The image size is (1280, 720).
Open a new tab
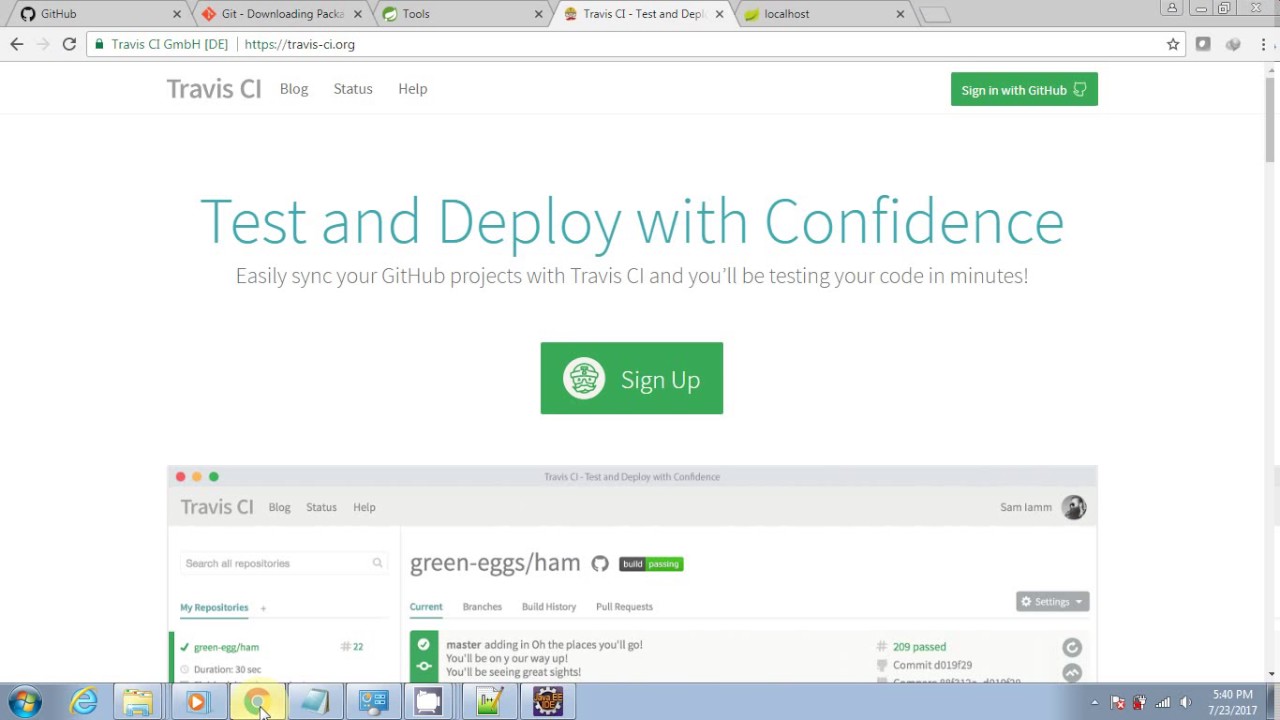point(934,14)
